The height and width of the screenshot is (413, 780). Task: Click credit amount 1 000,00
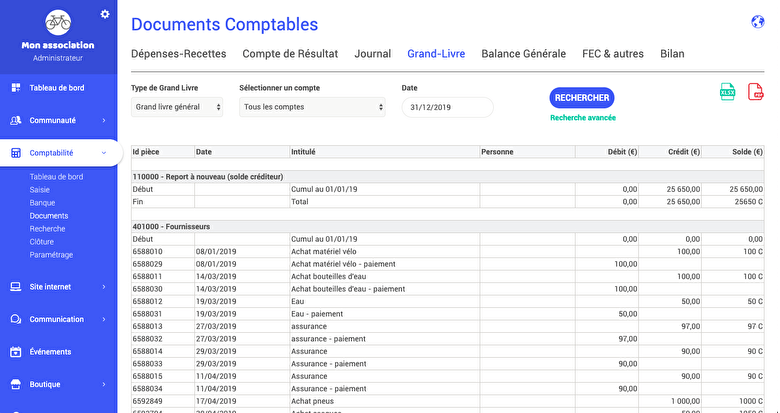click(x=685, y=401)
